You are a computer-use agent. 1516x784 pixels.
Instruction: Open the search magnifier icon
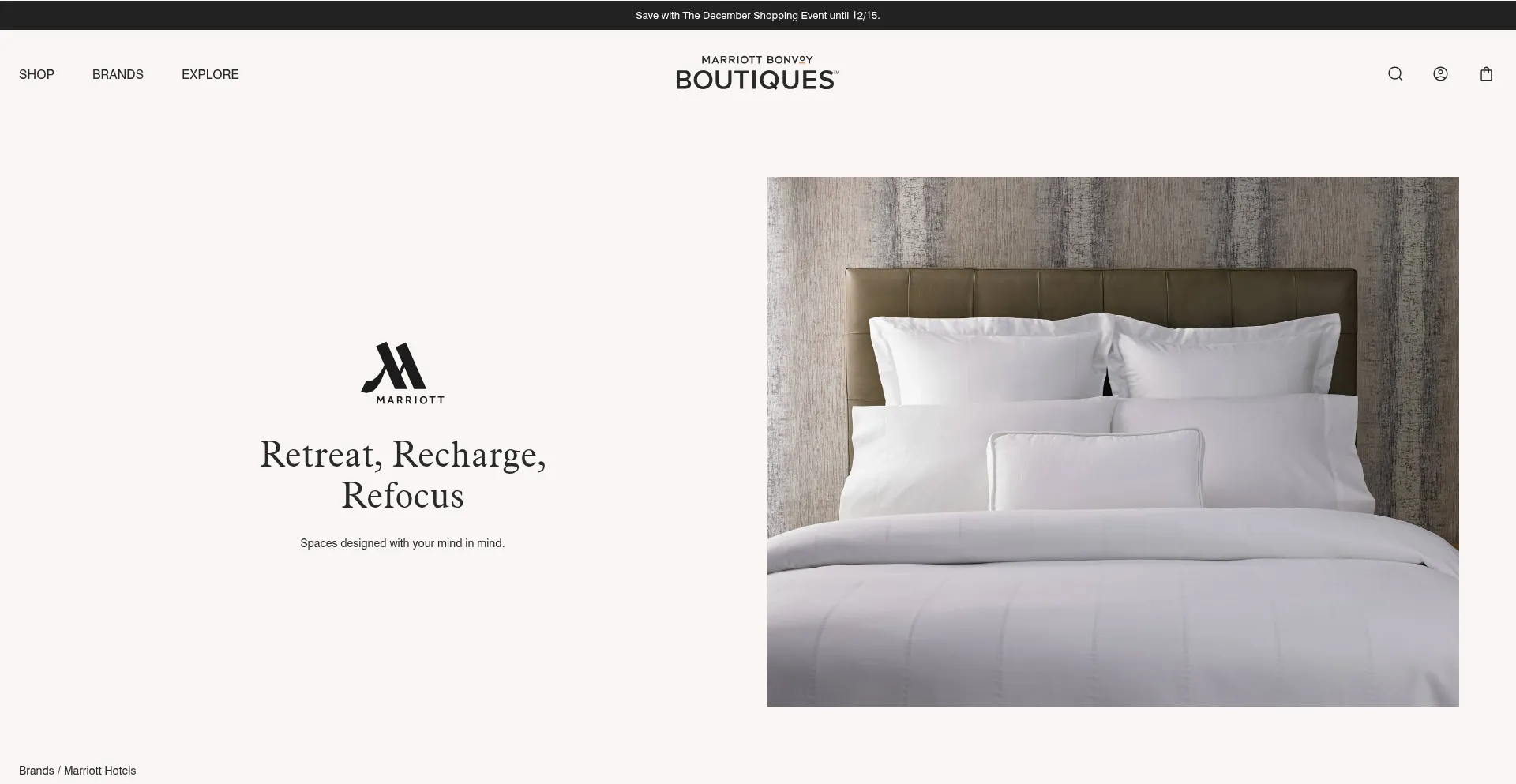pyautogui.click(x=1395, y=74)
